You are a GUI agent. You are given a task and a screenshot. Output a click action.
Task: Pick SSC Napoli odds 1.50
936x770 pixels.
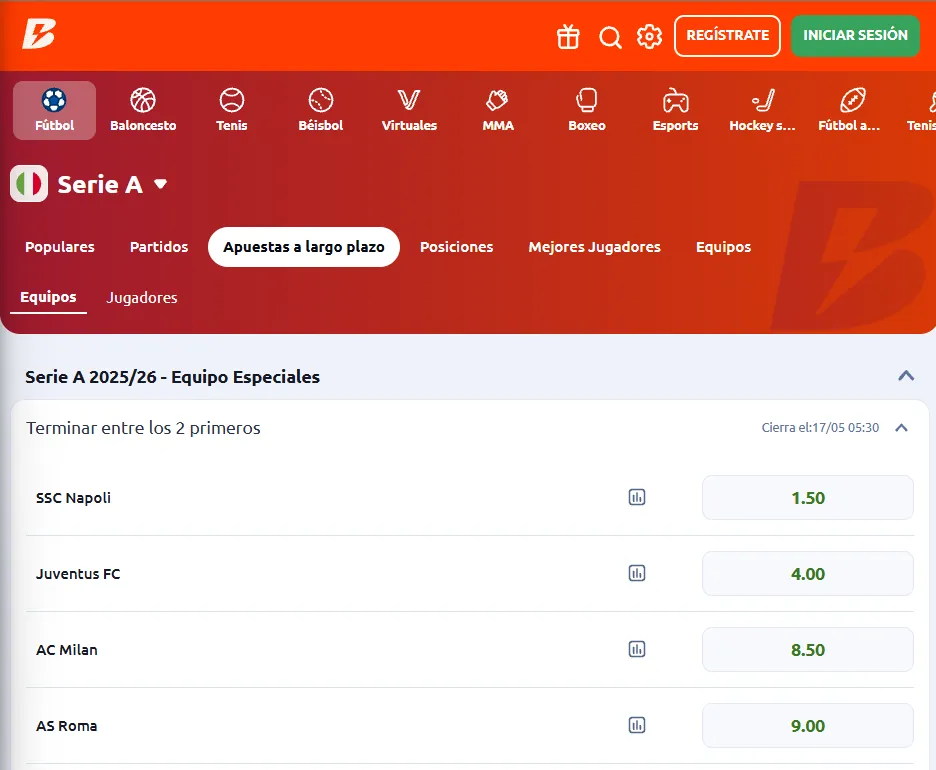coord(808,498)
